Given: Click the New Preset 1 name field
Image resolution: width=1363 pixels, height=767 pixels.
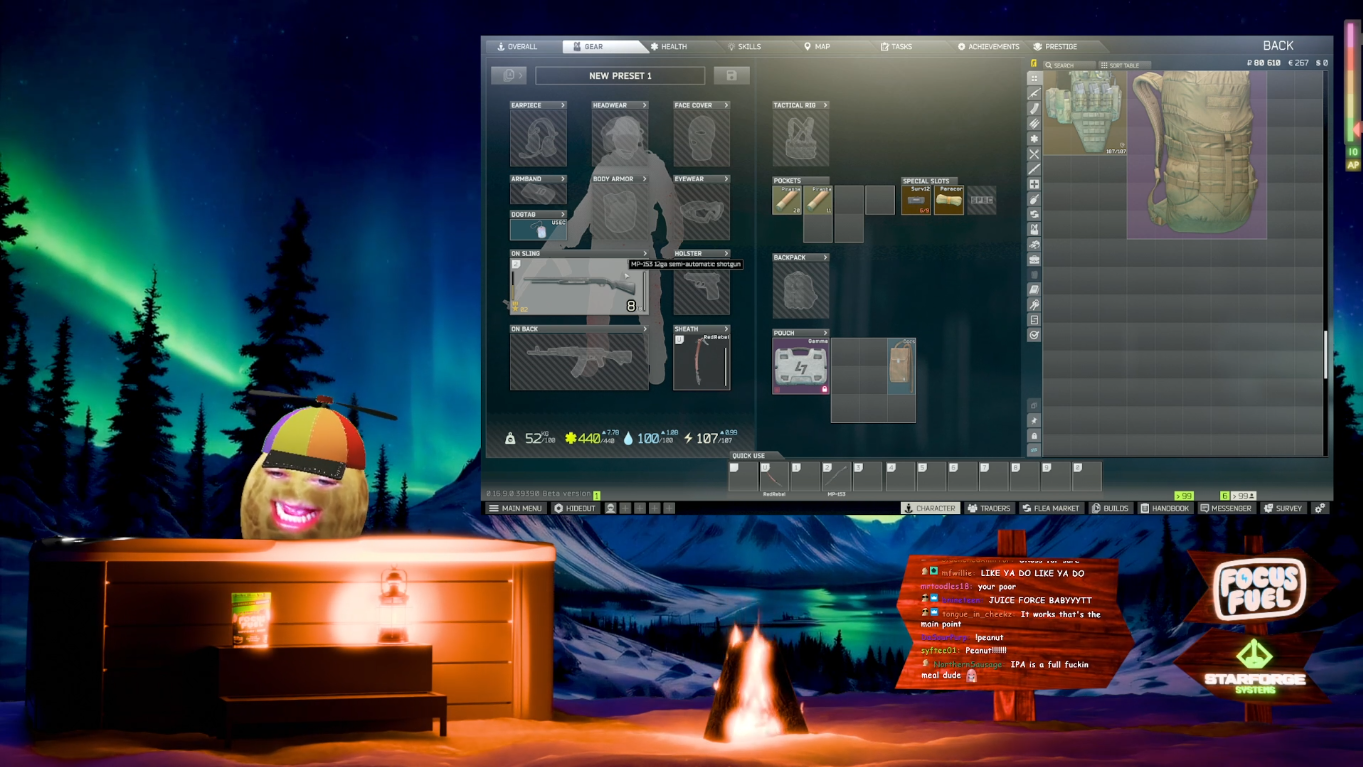Looking at the screenshot, I should 620,76.
